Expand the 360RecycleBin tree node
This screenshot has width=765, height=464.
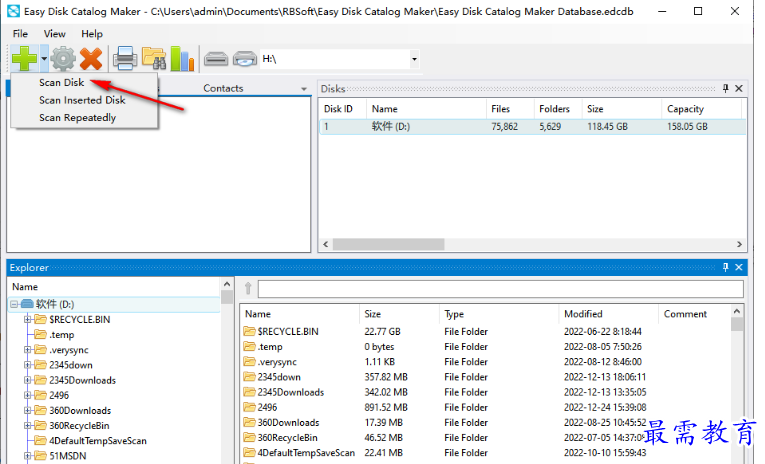[28, 425]
